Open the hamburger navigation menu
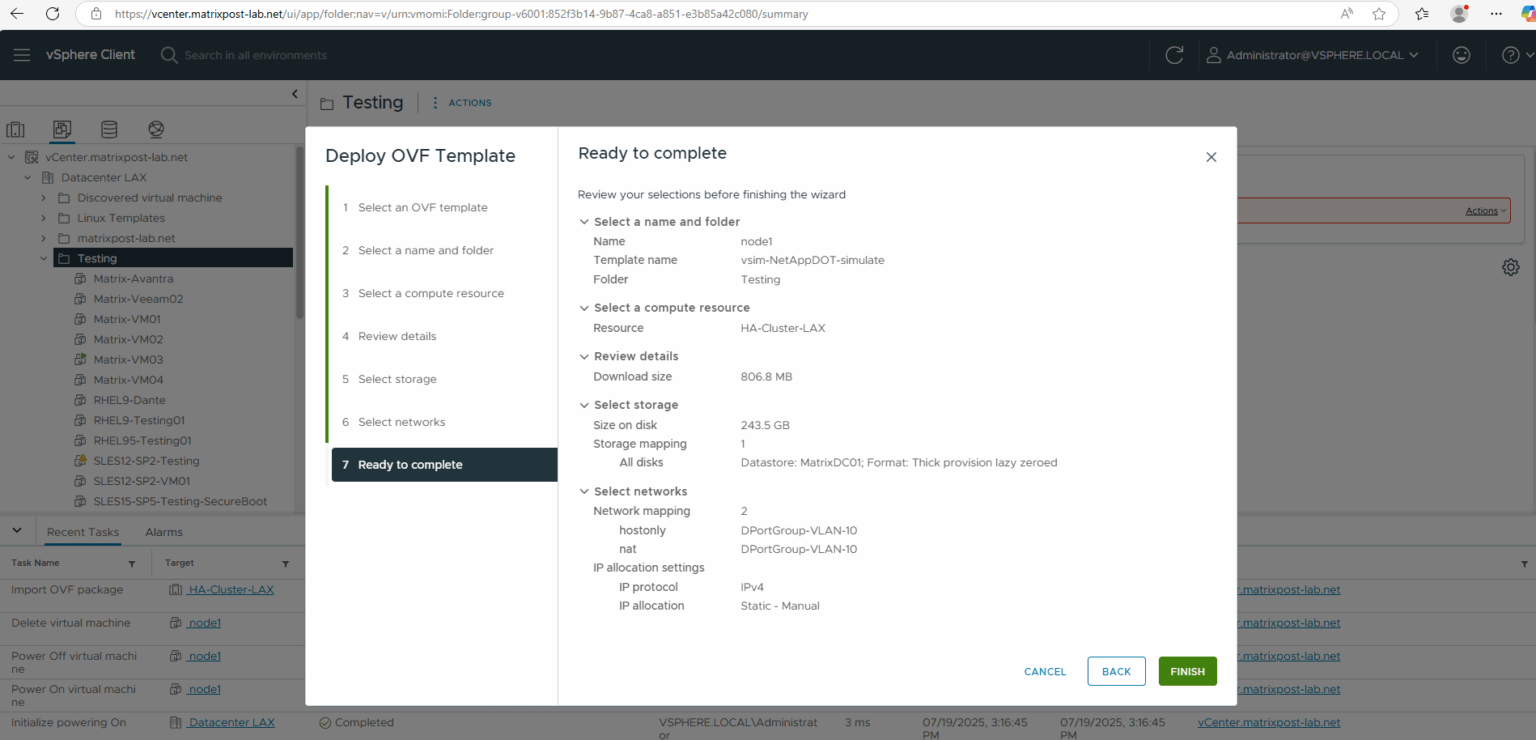This screenshot has width=1536, height=740. pyautogui.click(x=22, y=55)
